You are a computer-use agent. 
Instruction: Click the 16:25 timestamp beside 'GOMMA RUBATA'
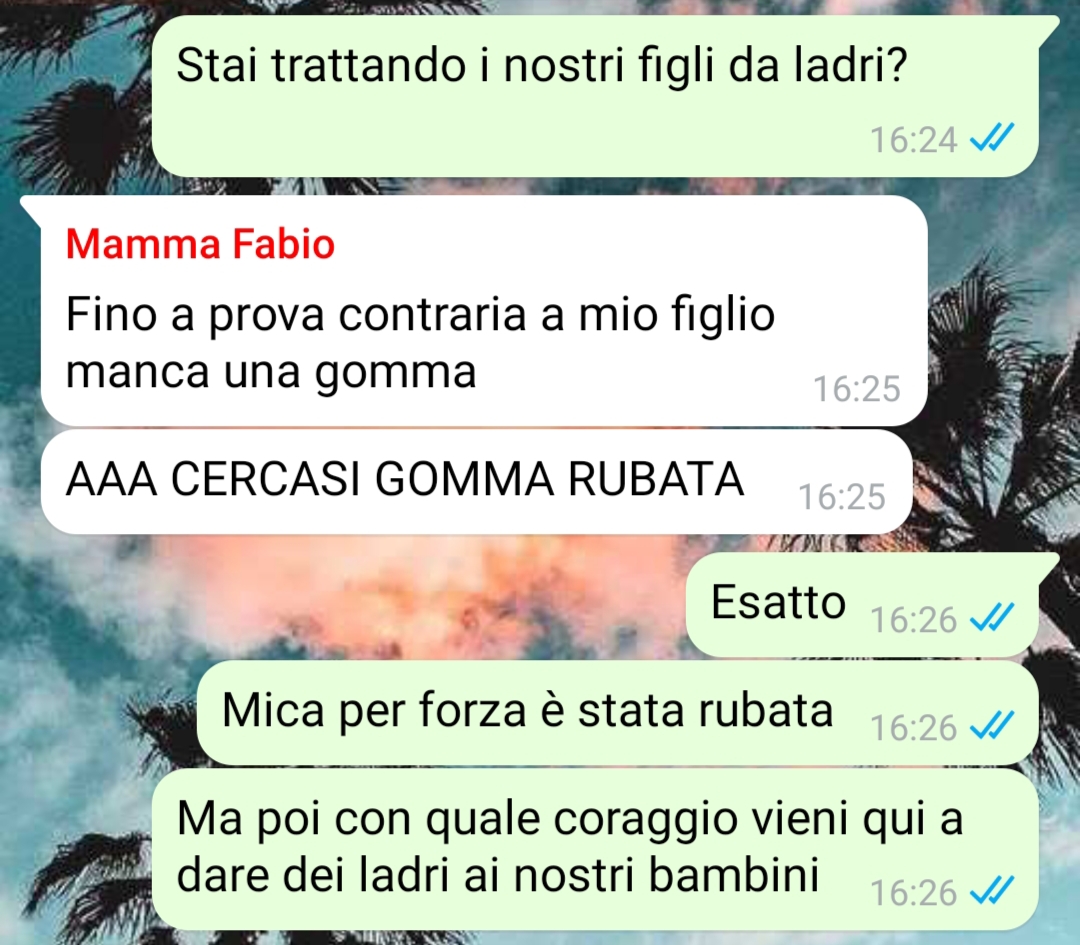point(842,497)
